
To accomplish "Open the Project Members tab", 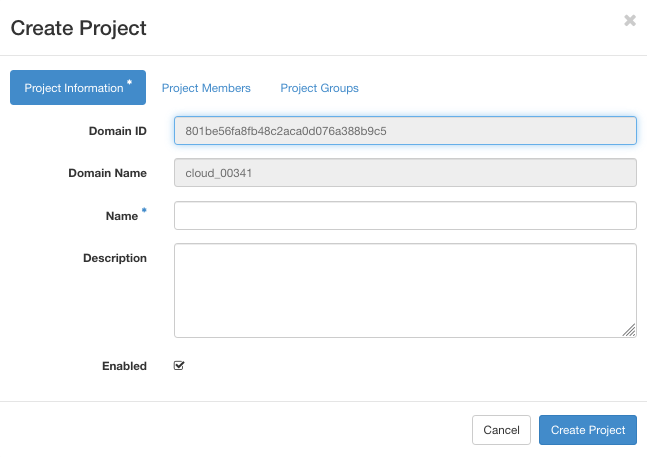I will click(206, 88).
